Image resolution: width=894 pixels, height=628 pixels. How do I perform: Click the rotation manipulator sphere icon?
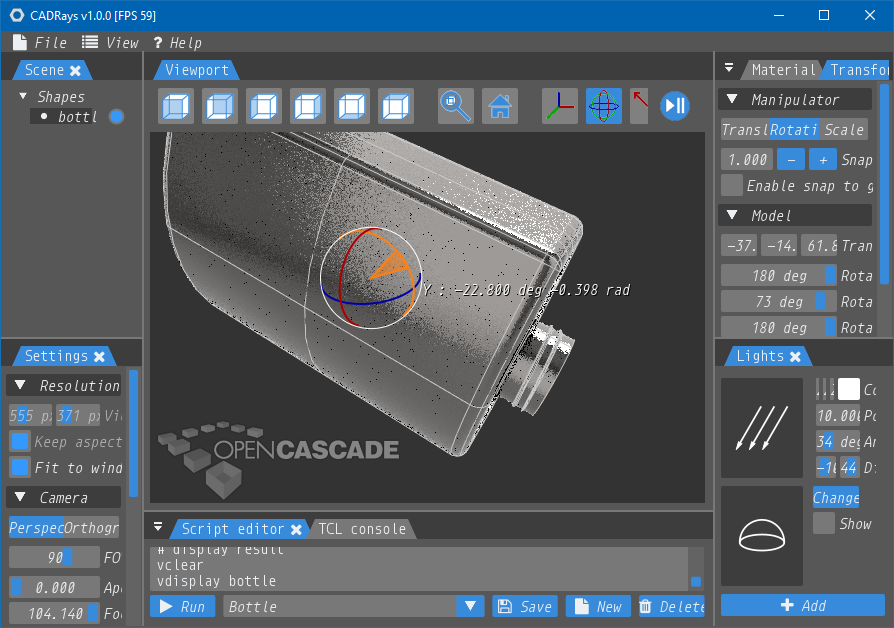[x=604, y=106]
